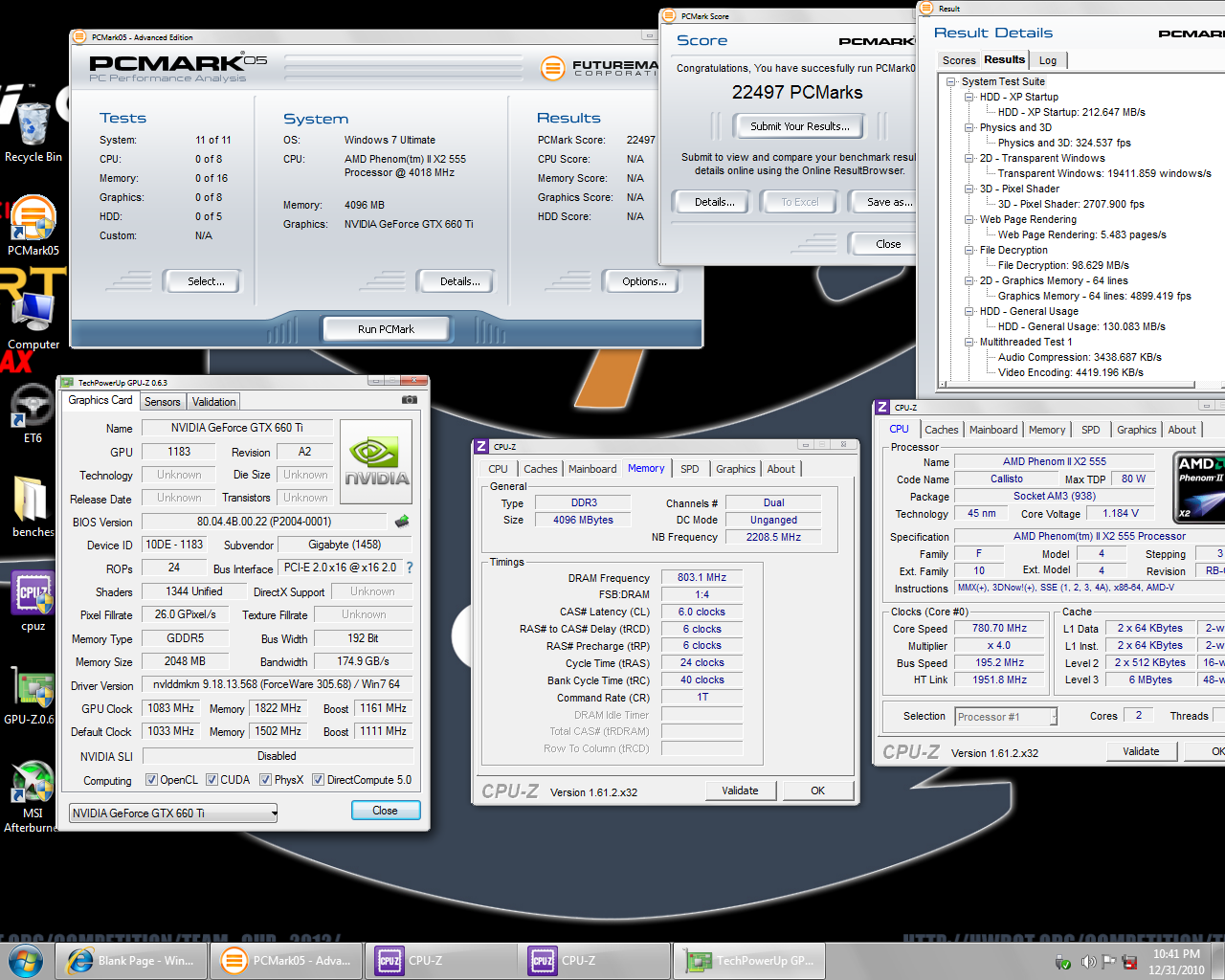
Task: Switch to Internet Explorer Blank Page in the taskbar
Action: click(130, 961)
